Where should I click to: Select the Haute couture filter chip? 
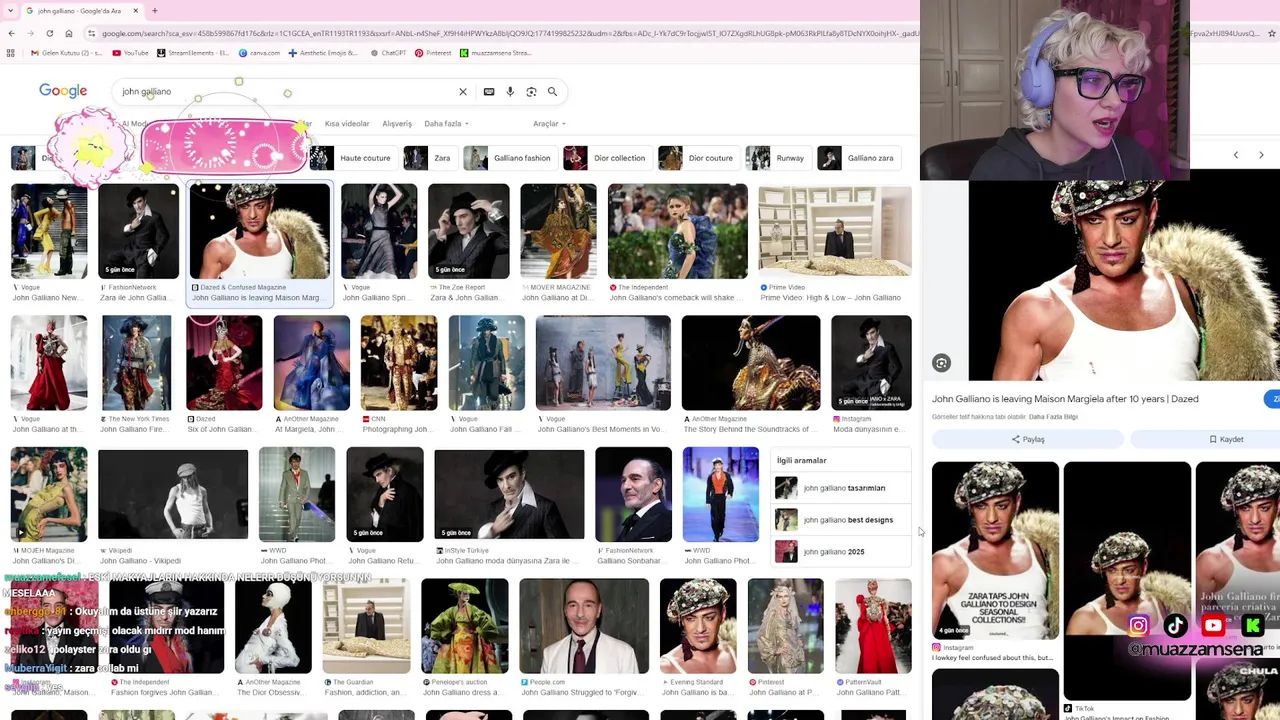click(351, 158)
